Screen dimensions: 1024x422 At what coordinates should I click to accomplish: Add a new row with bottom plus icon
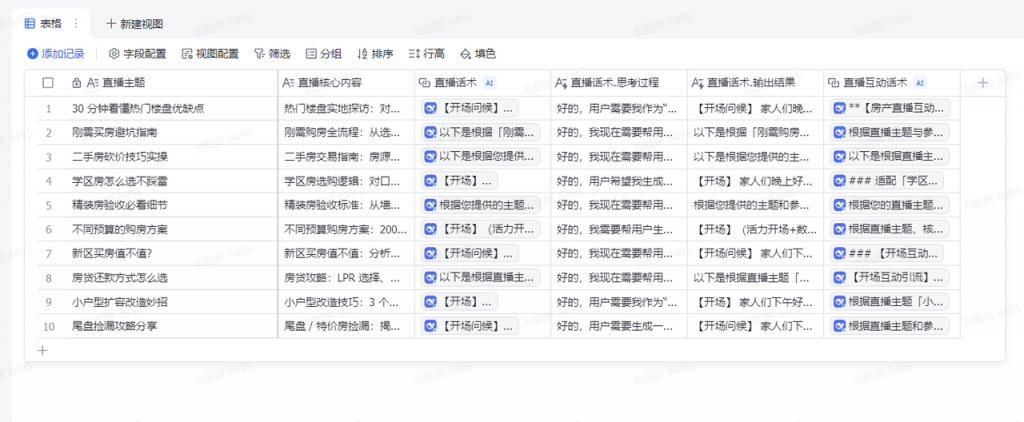[x=42, y=350]
